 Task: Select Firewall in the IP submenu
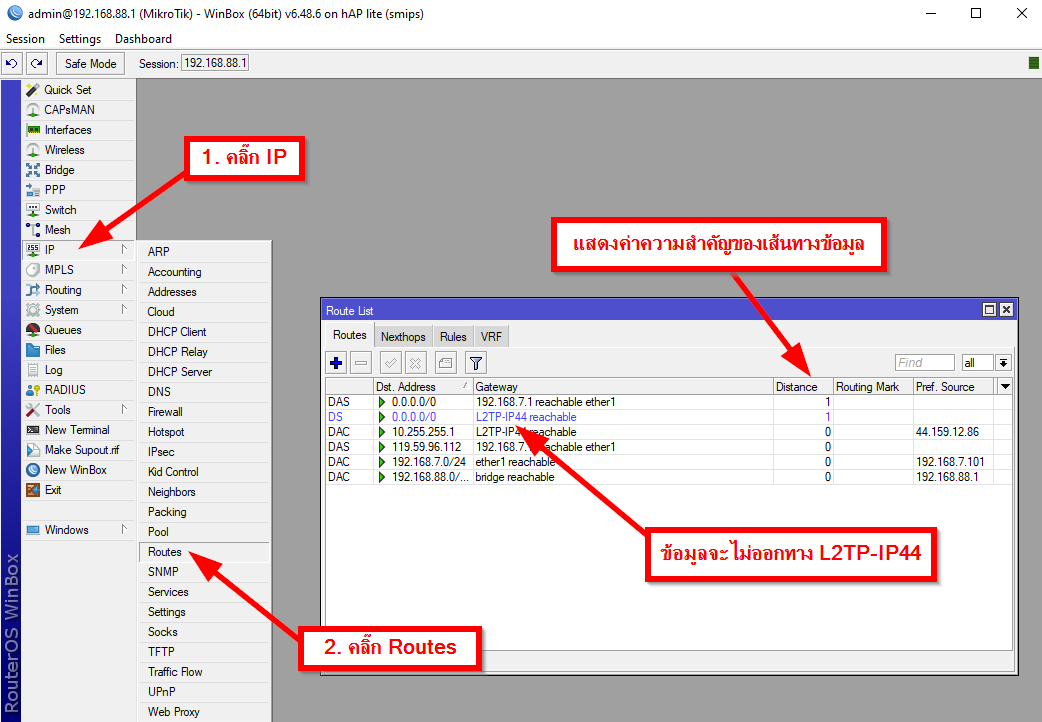[205, 412]
